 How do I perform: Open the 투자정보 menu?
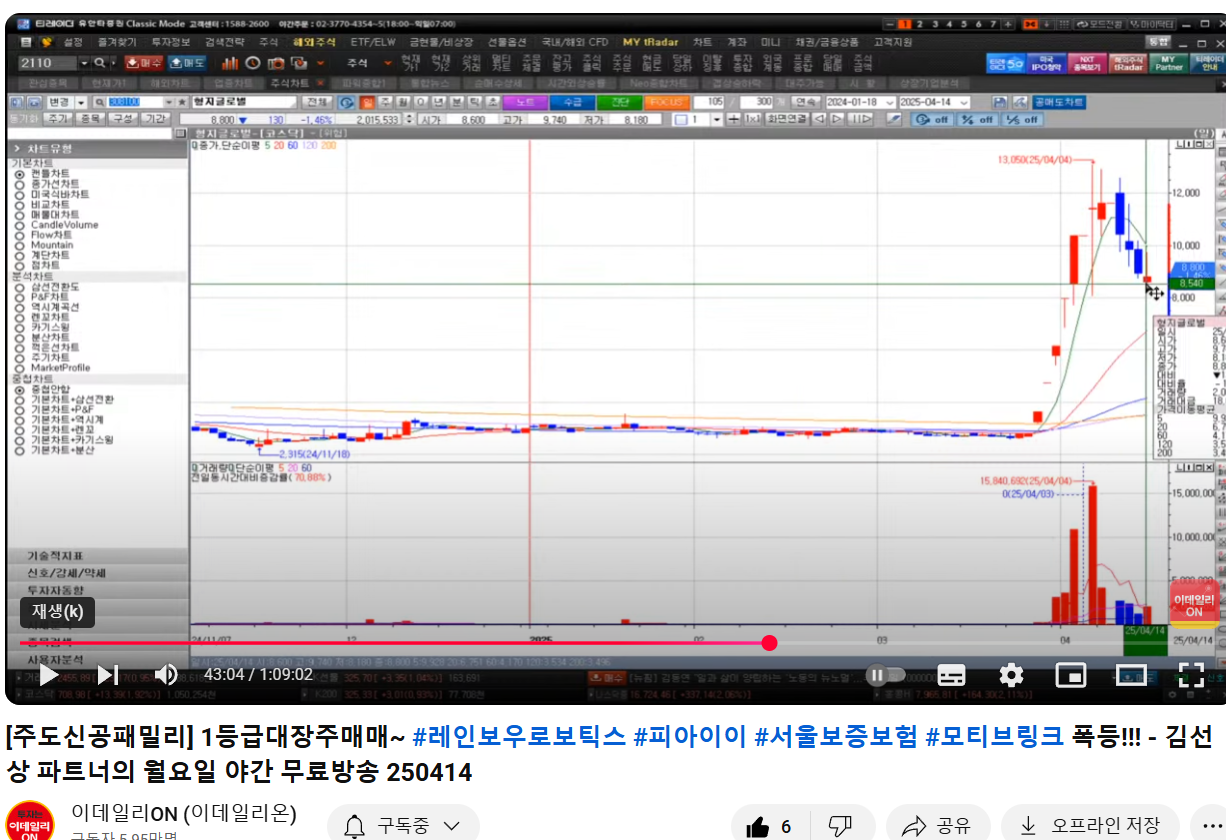[x=170, y=42]
